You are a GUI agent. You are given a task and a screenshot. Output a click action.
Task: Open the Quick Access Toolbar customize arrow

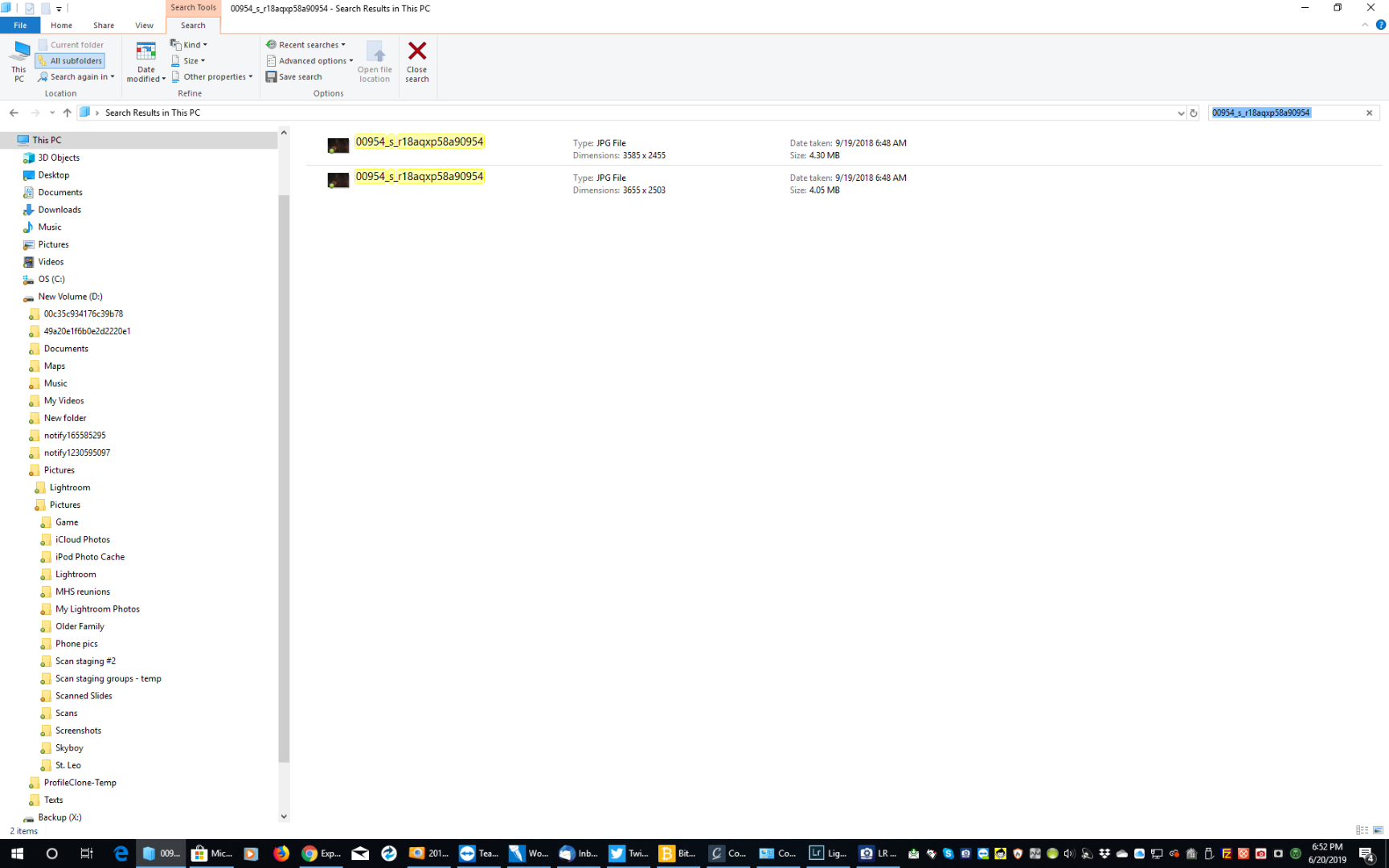pos(59,9)
